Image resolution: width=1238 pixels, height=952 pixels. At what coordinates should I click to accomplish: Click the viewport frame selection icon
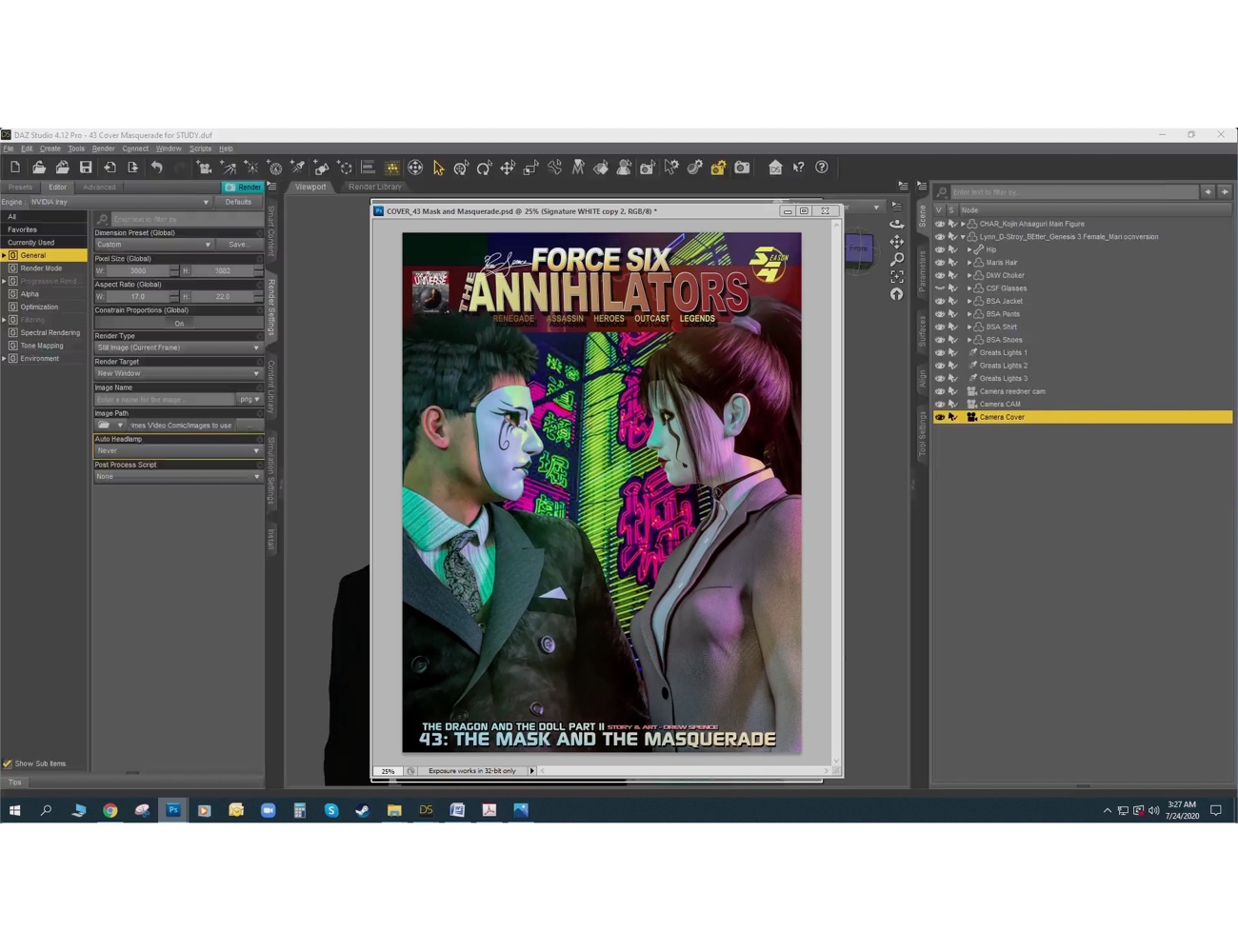point(897,276)
